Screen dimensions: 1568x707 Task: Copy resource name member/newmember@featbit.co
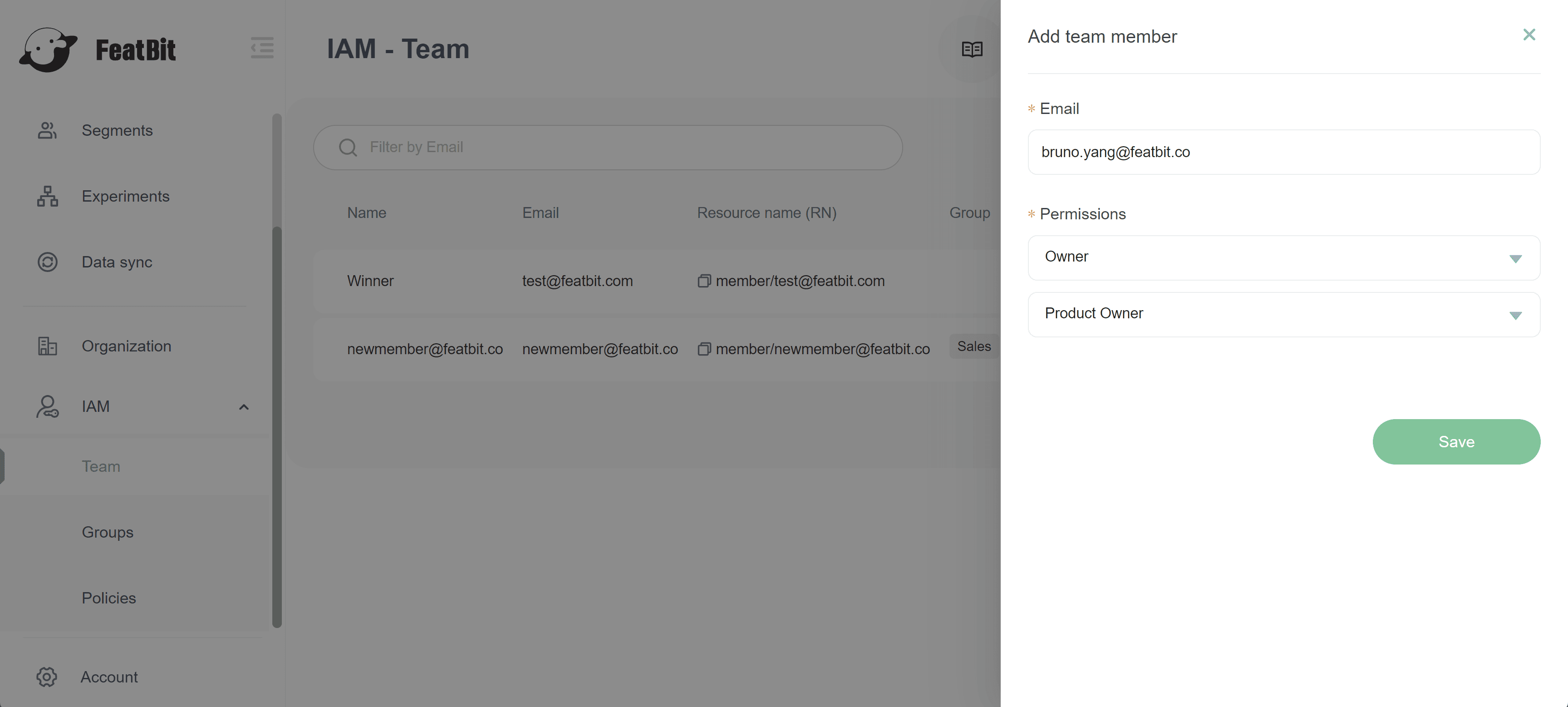point(703,350)
